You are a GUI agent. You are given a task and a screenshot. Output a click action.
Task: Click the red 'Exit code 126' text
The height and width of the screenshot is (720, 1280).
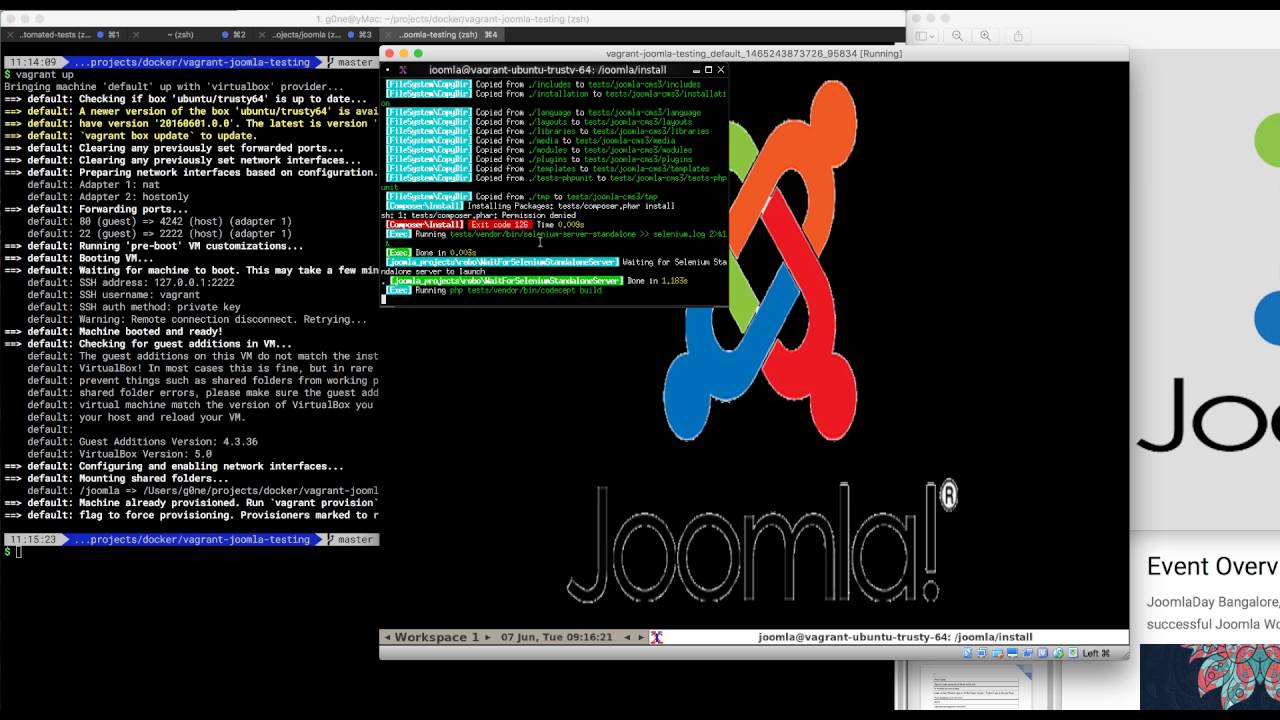point(500,225)
